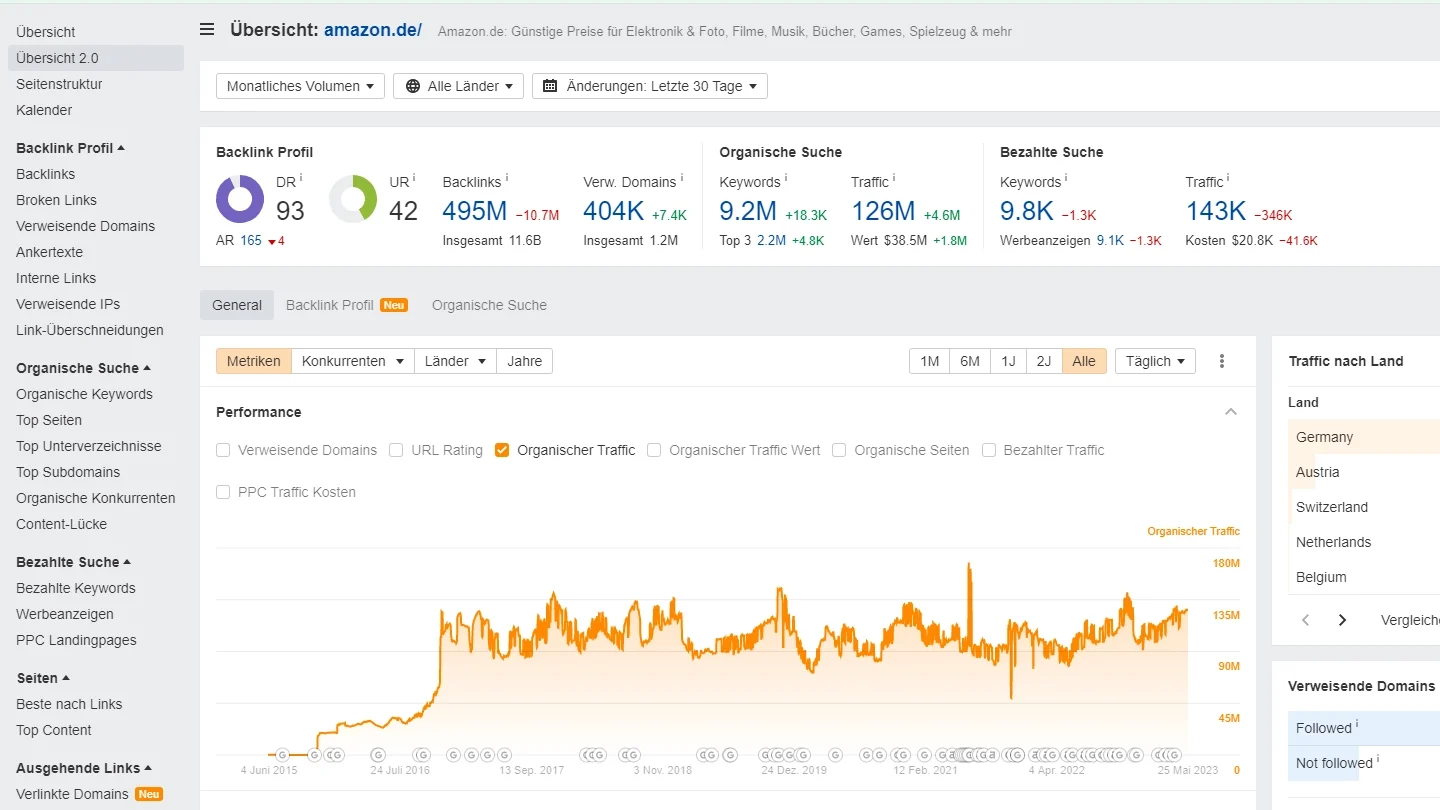Image resolution: width=1440 pixels, height=810 pixels.
Task: Open Organische Keywords in sidebar
Action: coord(84,394)
